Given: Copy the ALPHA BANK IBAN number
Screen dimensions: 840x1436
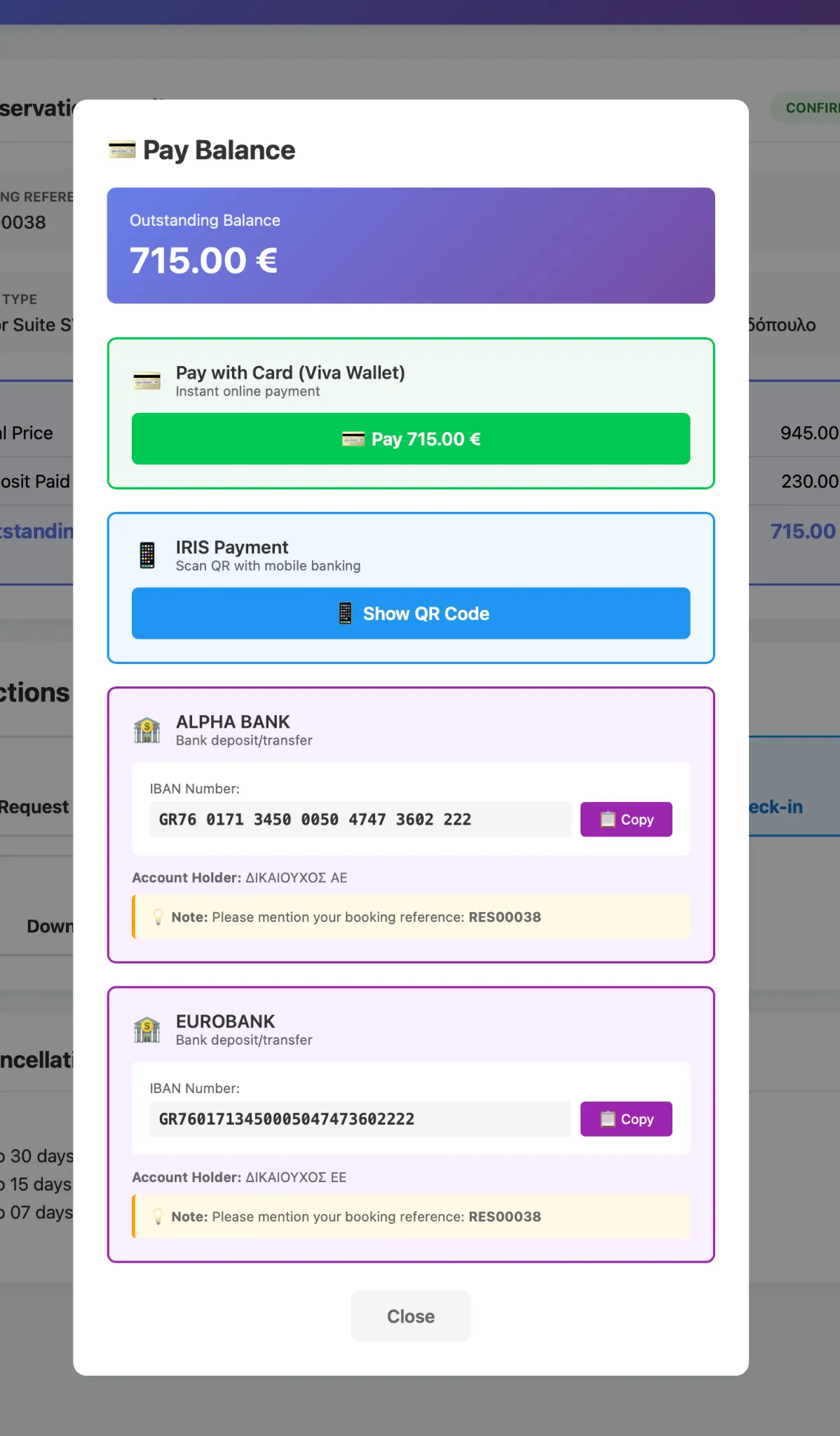Looking at the screenshot, I should pos(626,819).
